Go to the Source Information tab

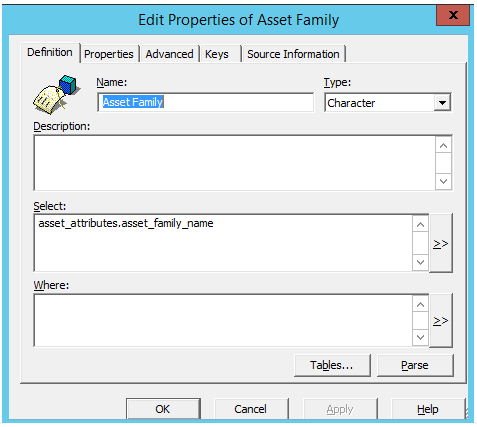coord(293,54)
